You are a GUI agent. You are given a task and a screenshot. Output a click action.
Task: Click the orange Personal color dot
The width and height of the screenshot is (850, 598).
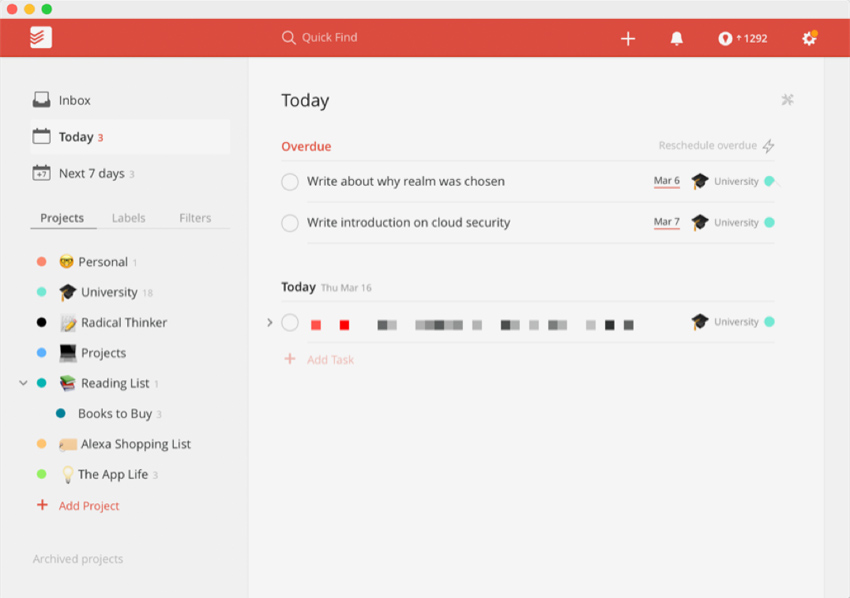point(41,262)
